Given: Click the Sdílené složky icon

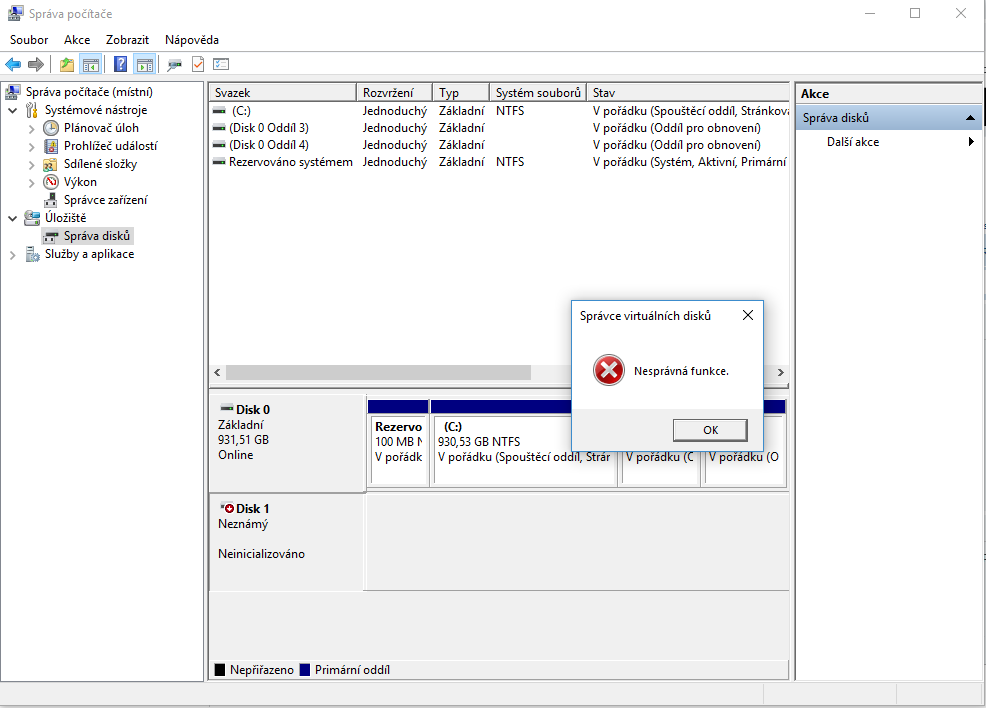Looking at the screenshot, I should [50, 164].
